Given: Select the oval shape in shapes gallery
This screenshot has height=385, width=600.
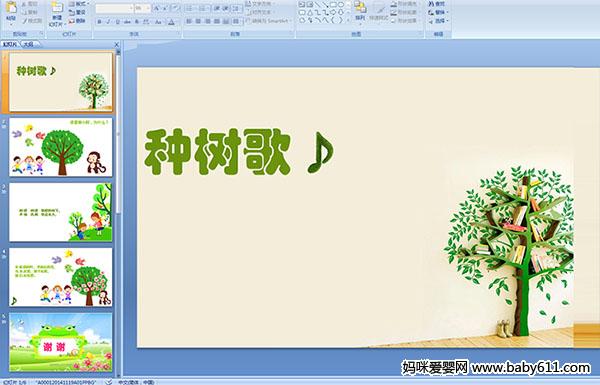Looking at the screenshot, I should (x=341, y=5).
